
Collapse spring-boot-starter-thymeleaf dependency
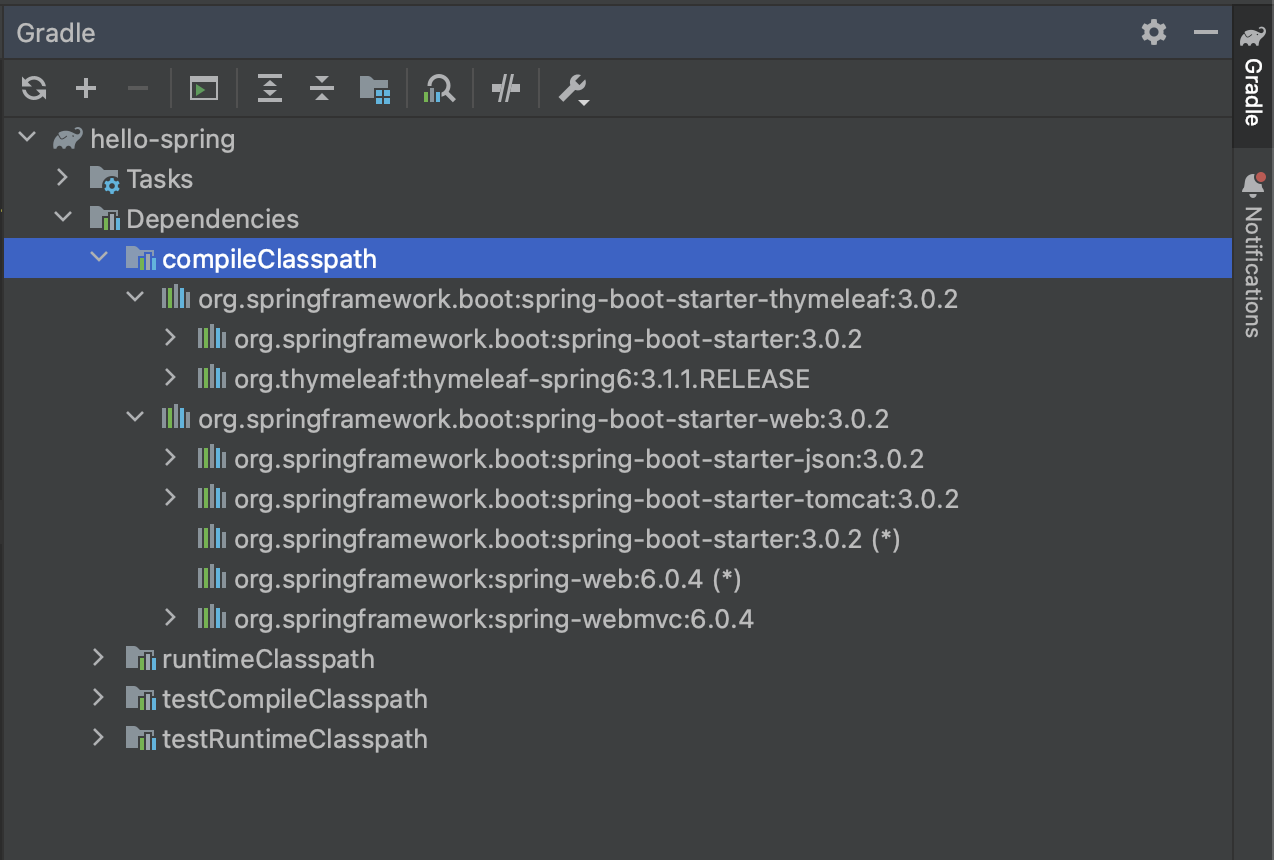coord(134,298)
